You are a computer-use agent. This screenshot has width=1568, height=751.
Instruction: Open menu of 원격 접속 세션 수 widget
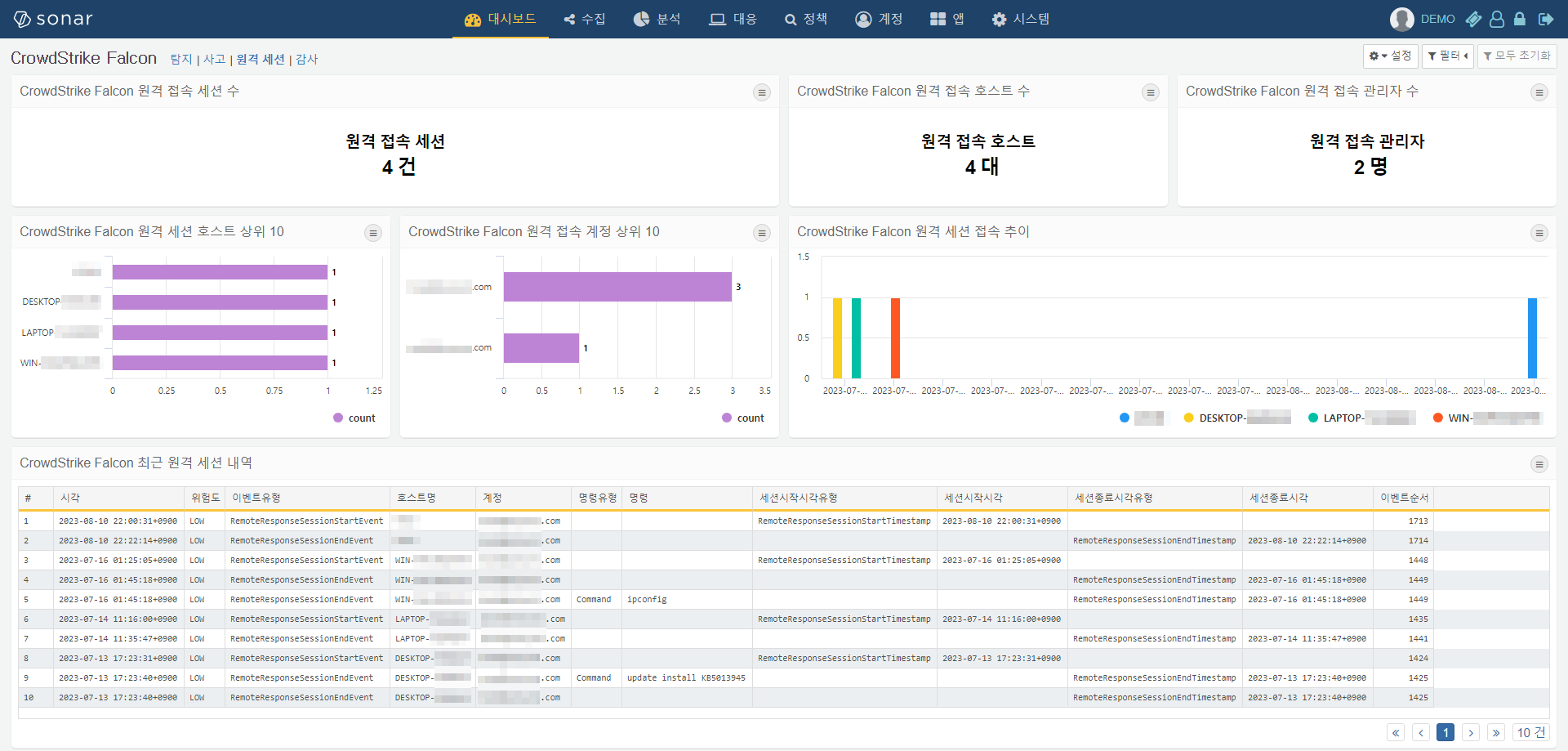[x=762, y=92]
